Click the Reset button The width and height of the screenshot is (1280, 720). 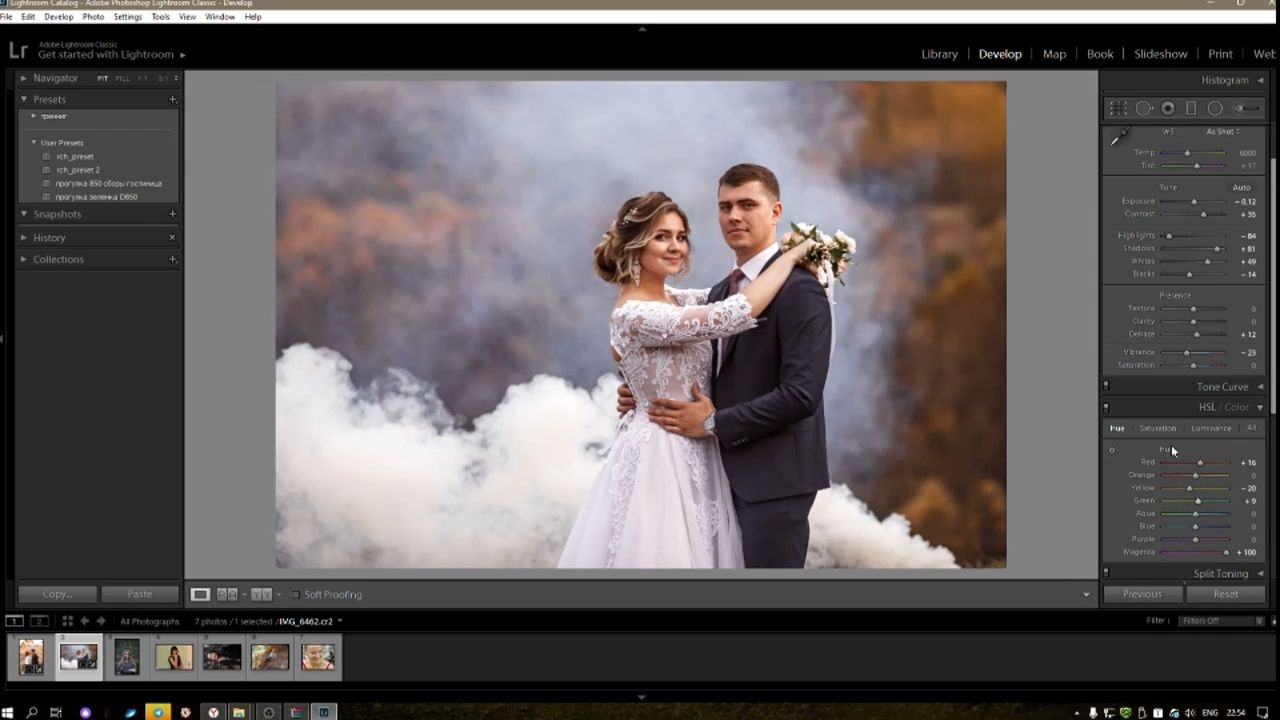coord(1225,594)
